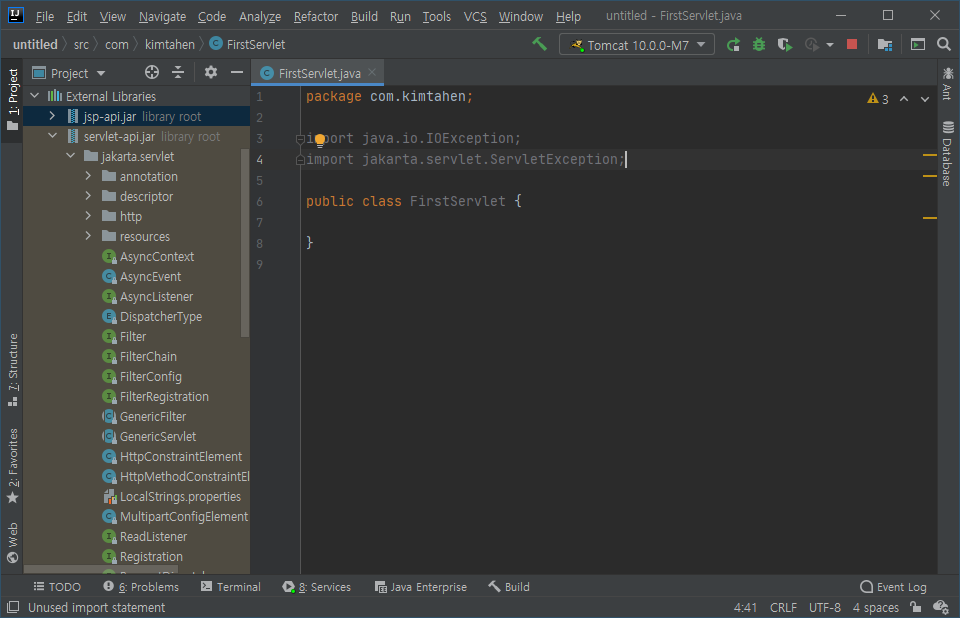Fold the import block on line 3

pos(300,139)
